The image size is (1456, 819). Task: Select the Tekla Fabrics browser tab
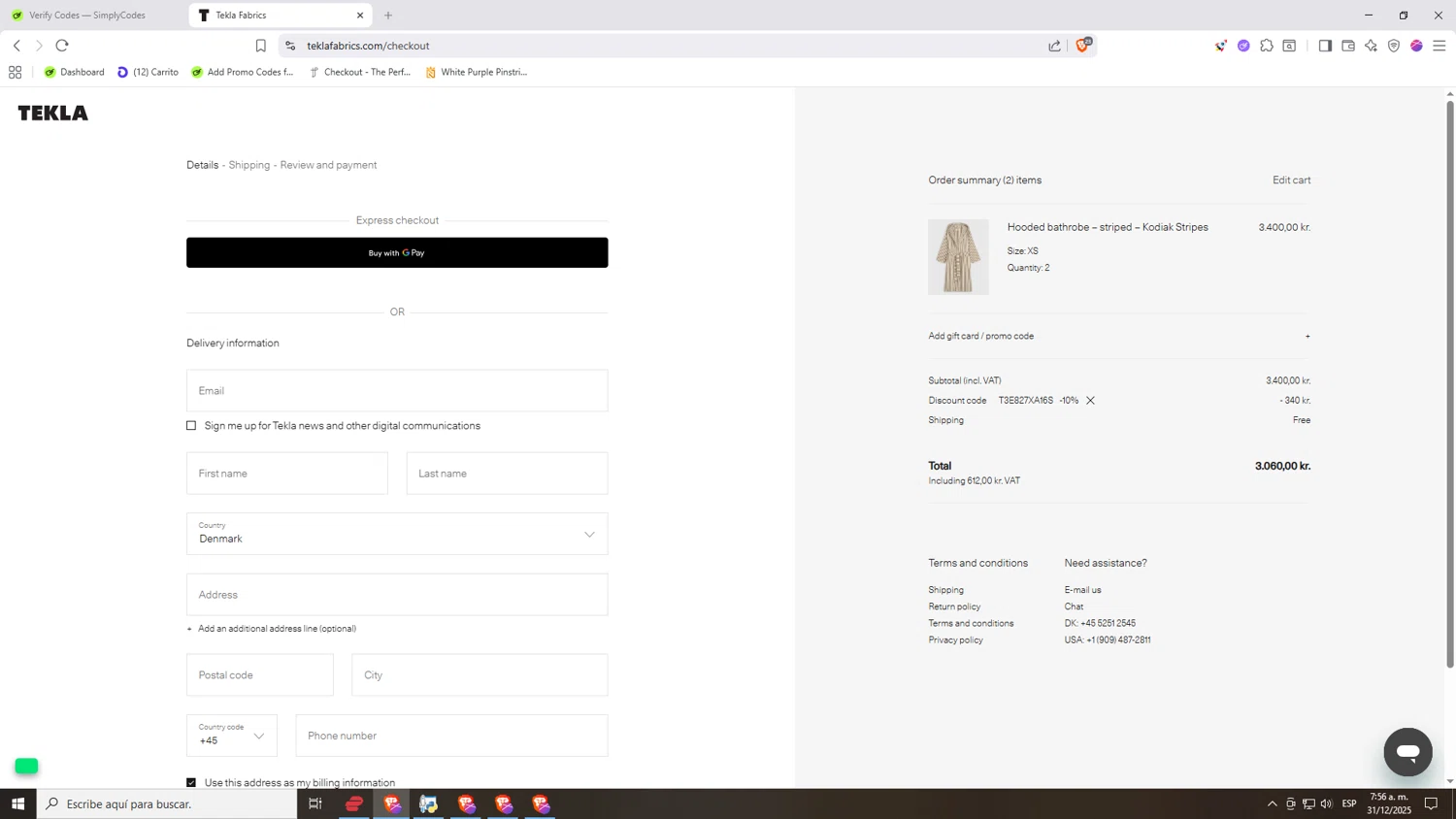(280, 16)
